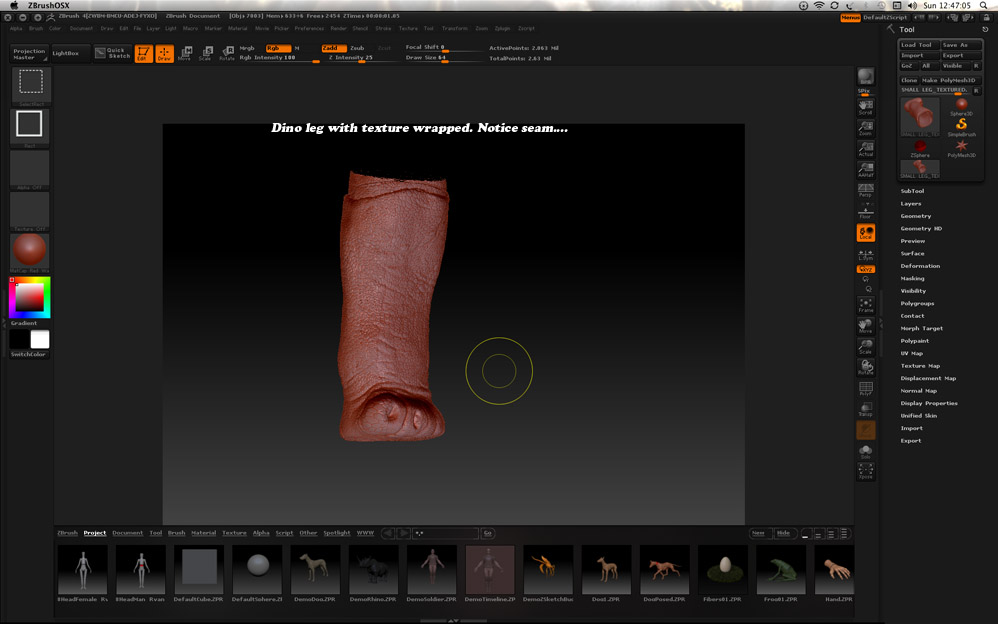The width and height of the screenshot is (998, 624).
Task: Click the GoZ button
Action: point(907,66)
